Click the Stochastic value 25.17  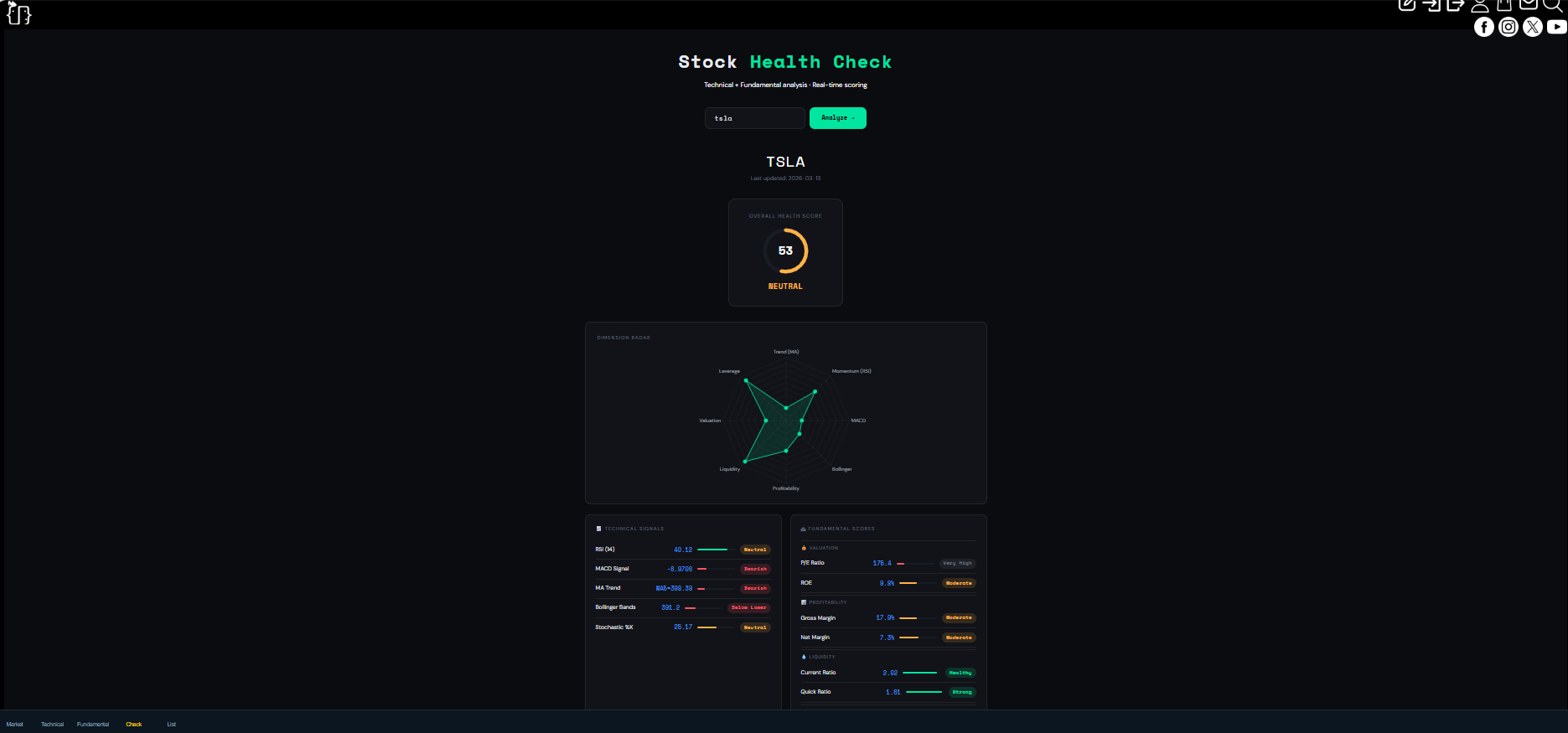[x=683, y=627]
